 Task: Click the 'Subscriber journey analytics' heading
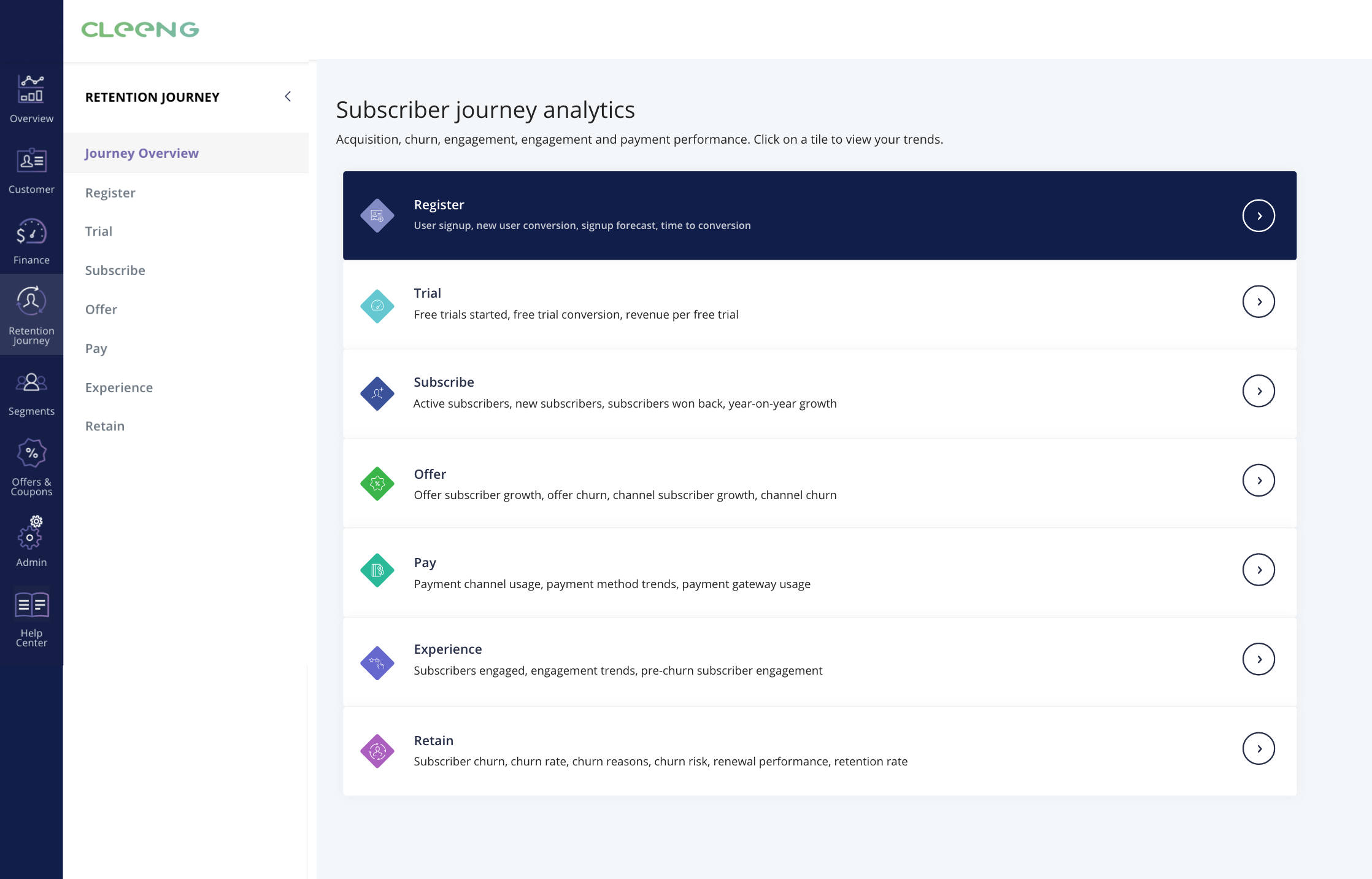485,110
